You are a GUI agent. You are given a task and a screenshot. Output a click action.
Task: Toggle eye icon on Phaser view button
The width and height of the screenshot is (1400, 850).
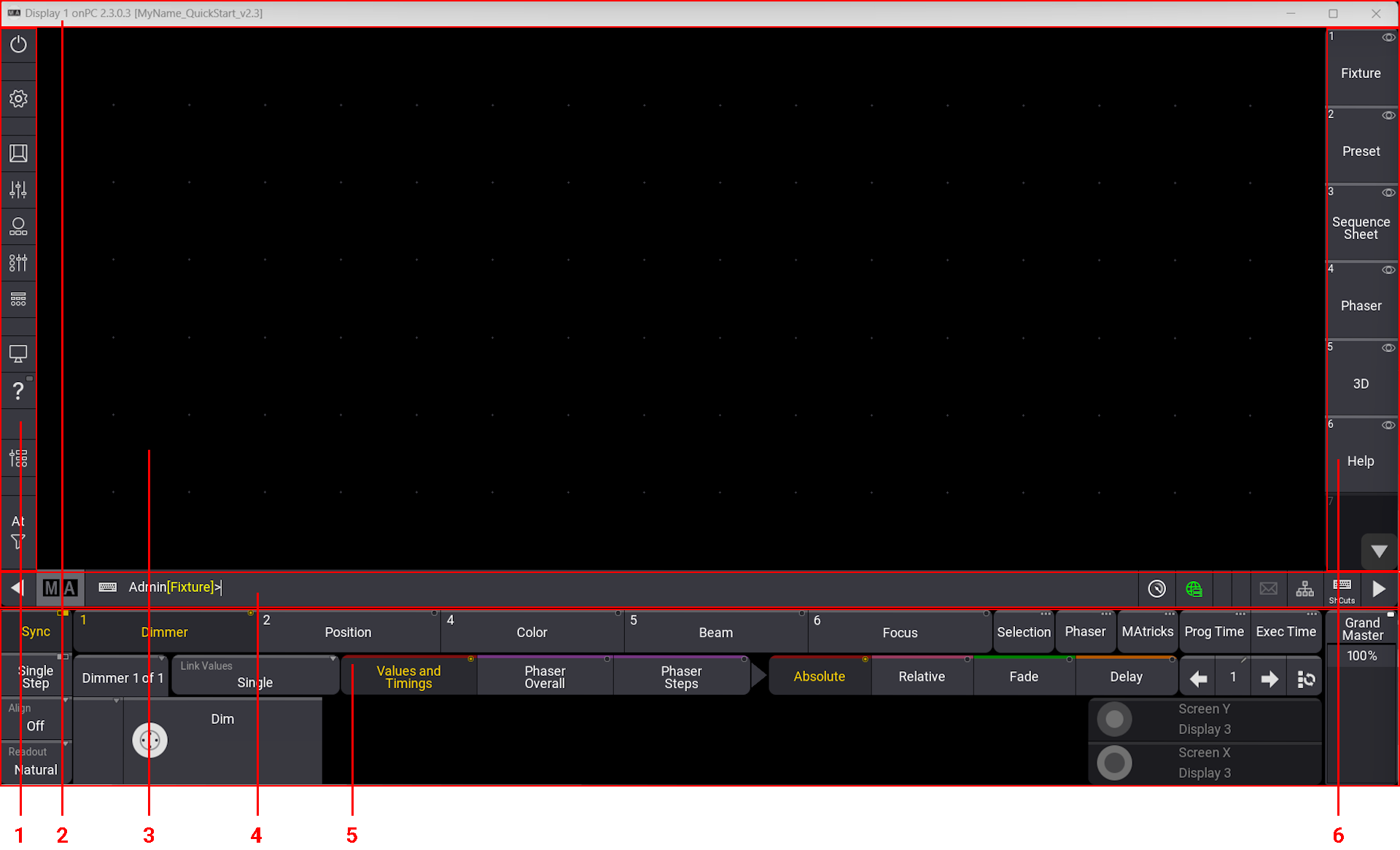(1388, 270)
